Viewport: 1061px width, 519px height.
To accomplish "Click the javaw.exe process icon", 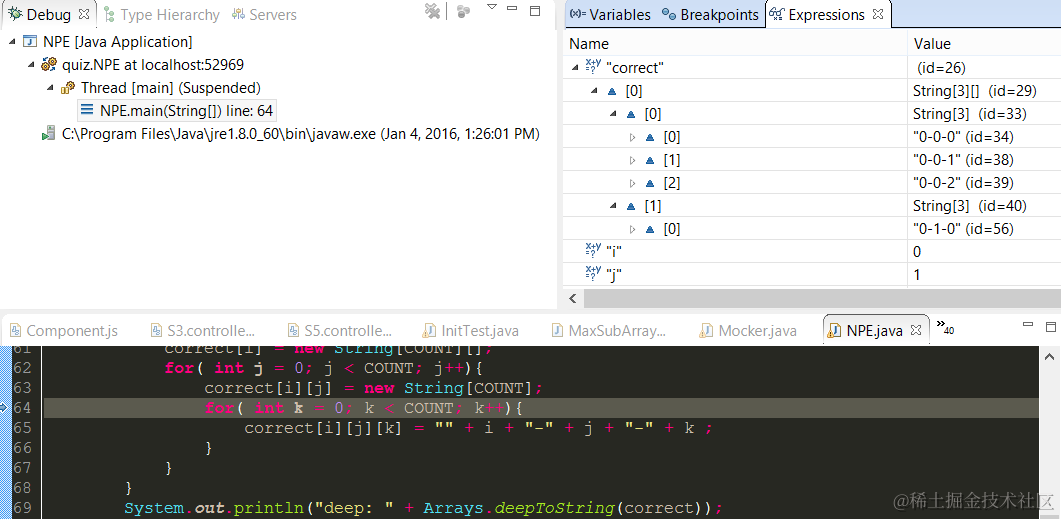I will [x=48, y=134].
